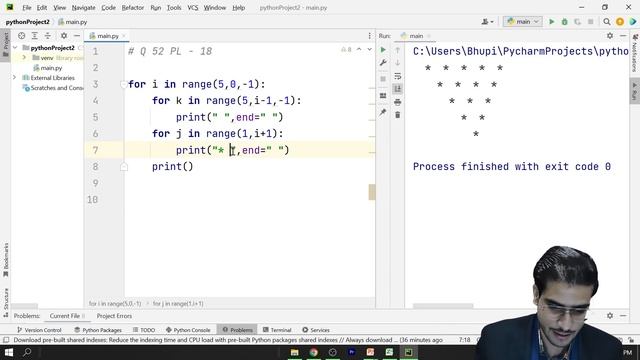
Task: Toggle the Bookmarks side tool window
Action: [x=6, y=260]
